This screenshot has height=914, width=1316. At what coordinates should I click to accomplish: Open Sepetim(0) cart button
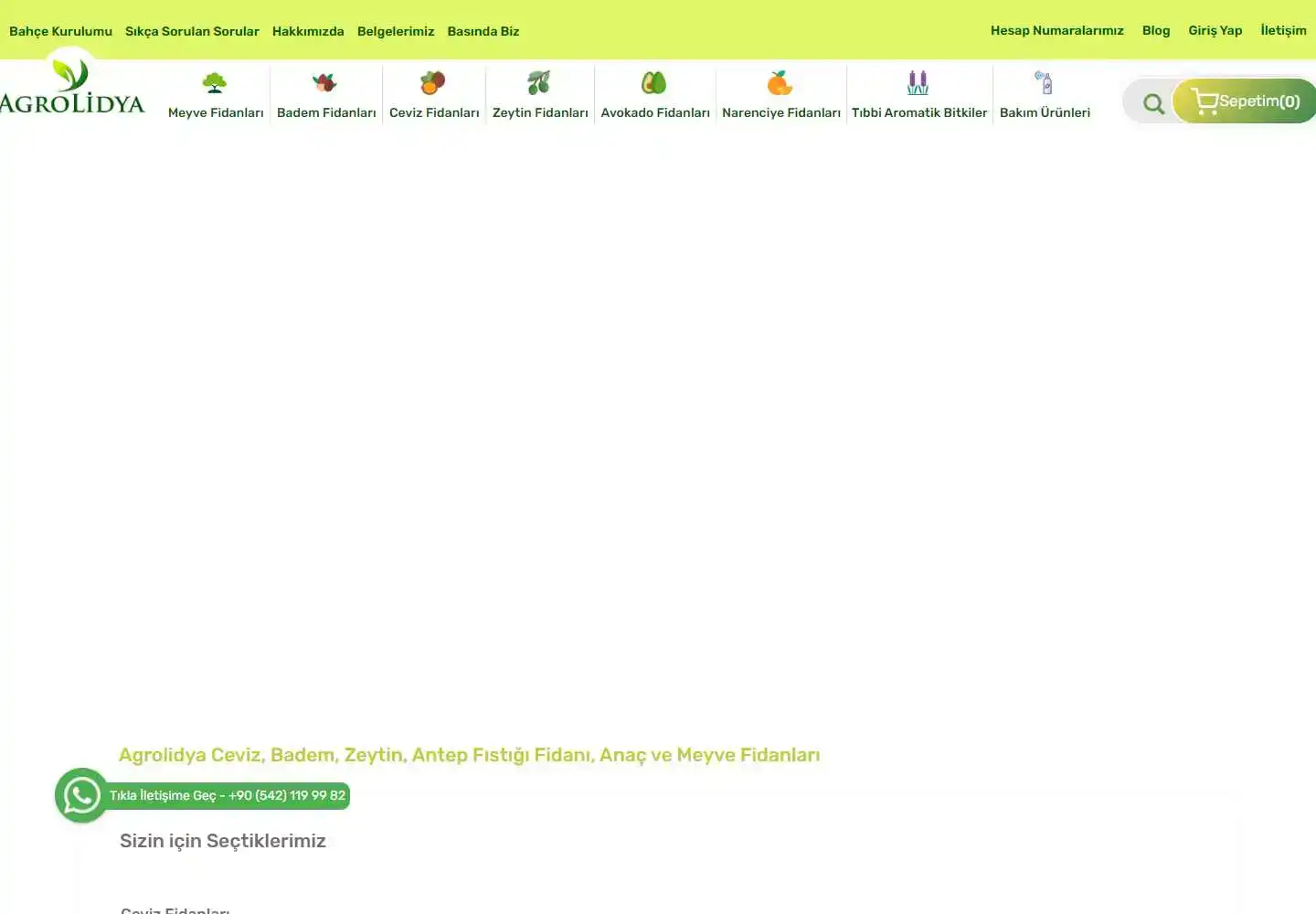tap(1245, 101)
